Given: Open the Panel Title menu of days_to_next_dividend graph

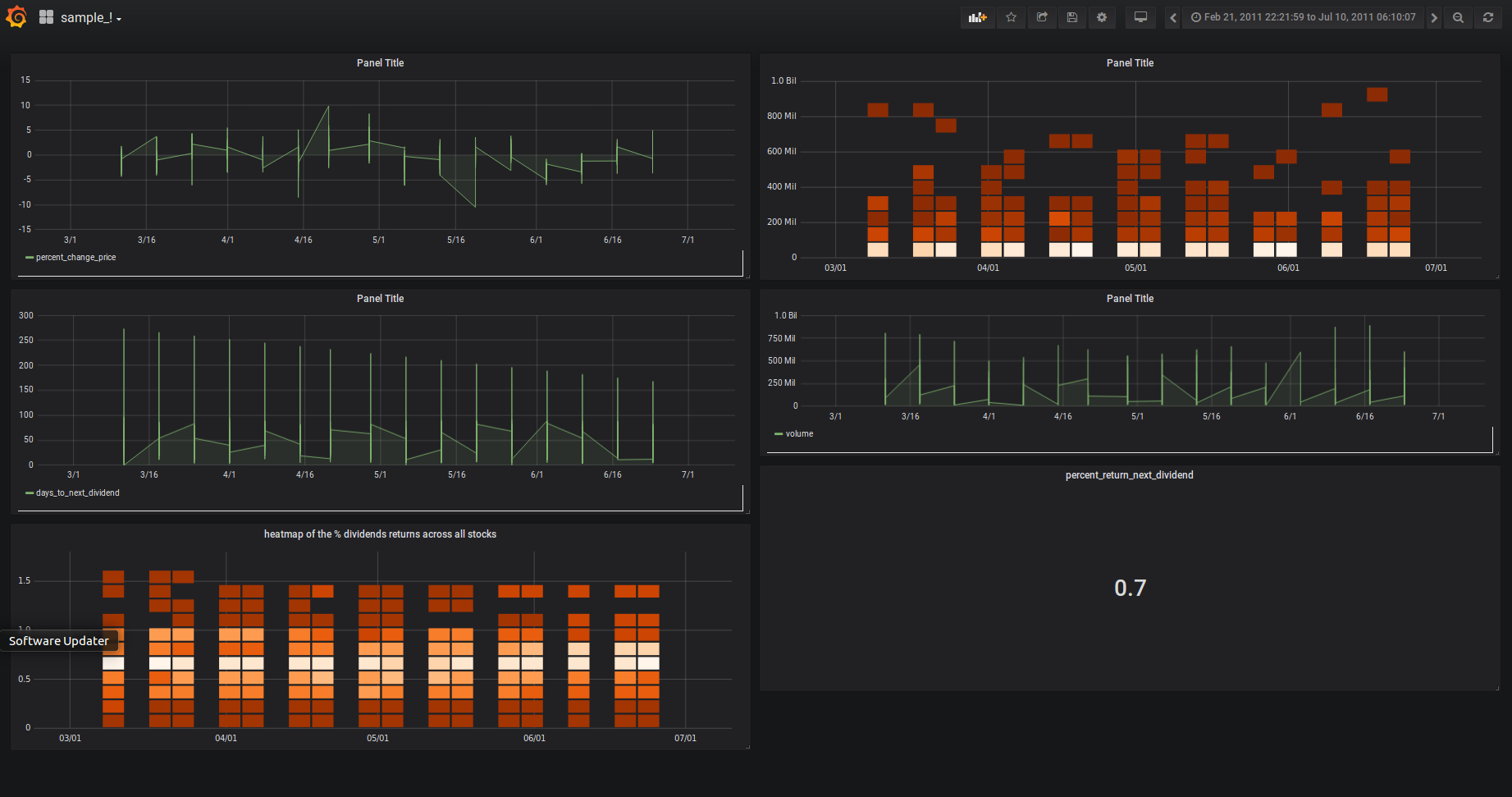Looking at the screenshot, I should (x=380, y=299).
